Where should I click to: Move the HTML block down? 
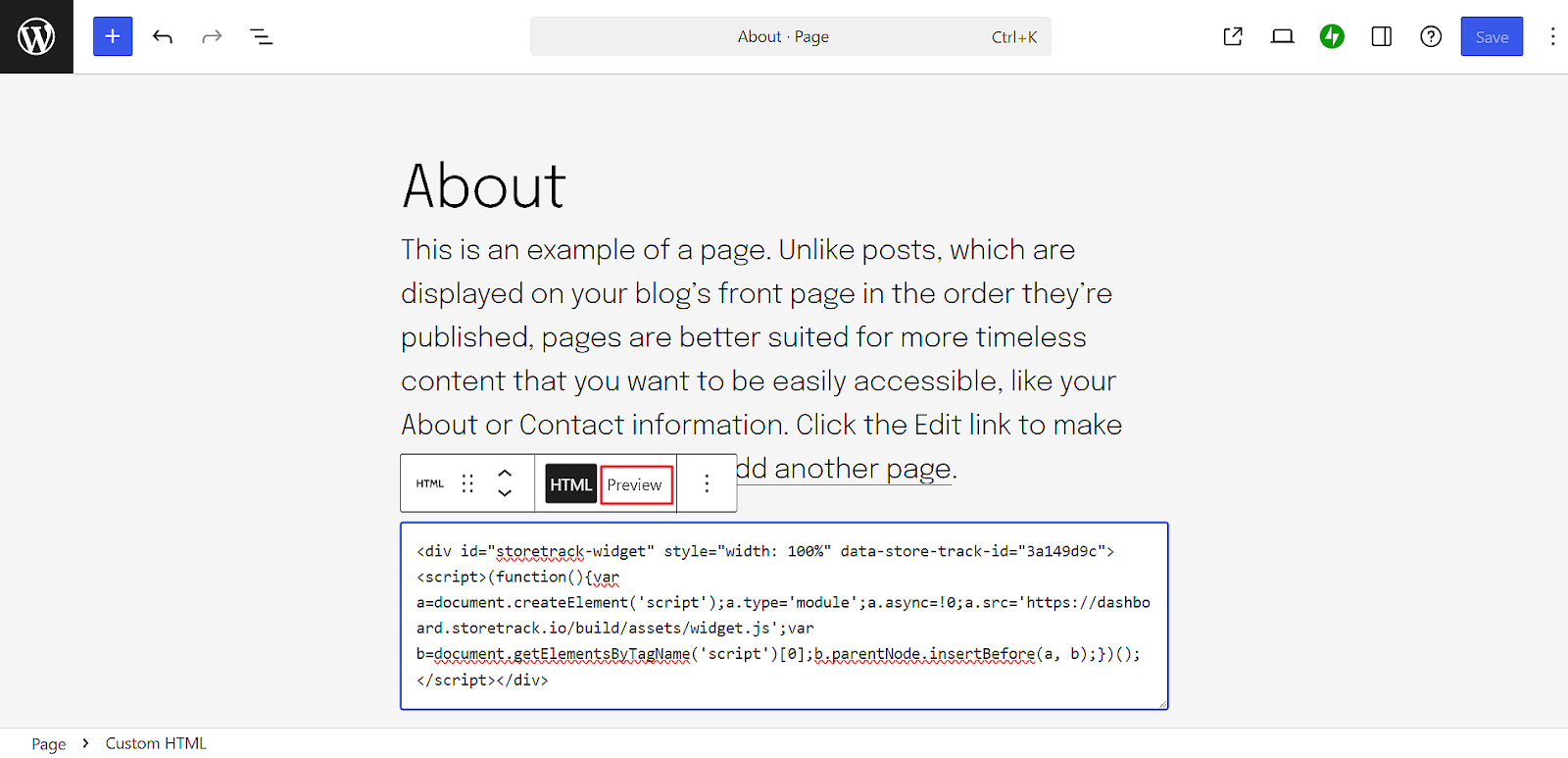coord(505,493)
